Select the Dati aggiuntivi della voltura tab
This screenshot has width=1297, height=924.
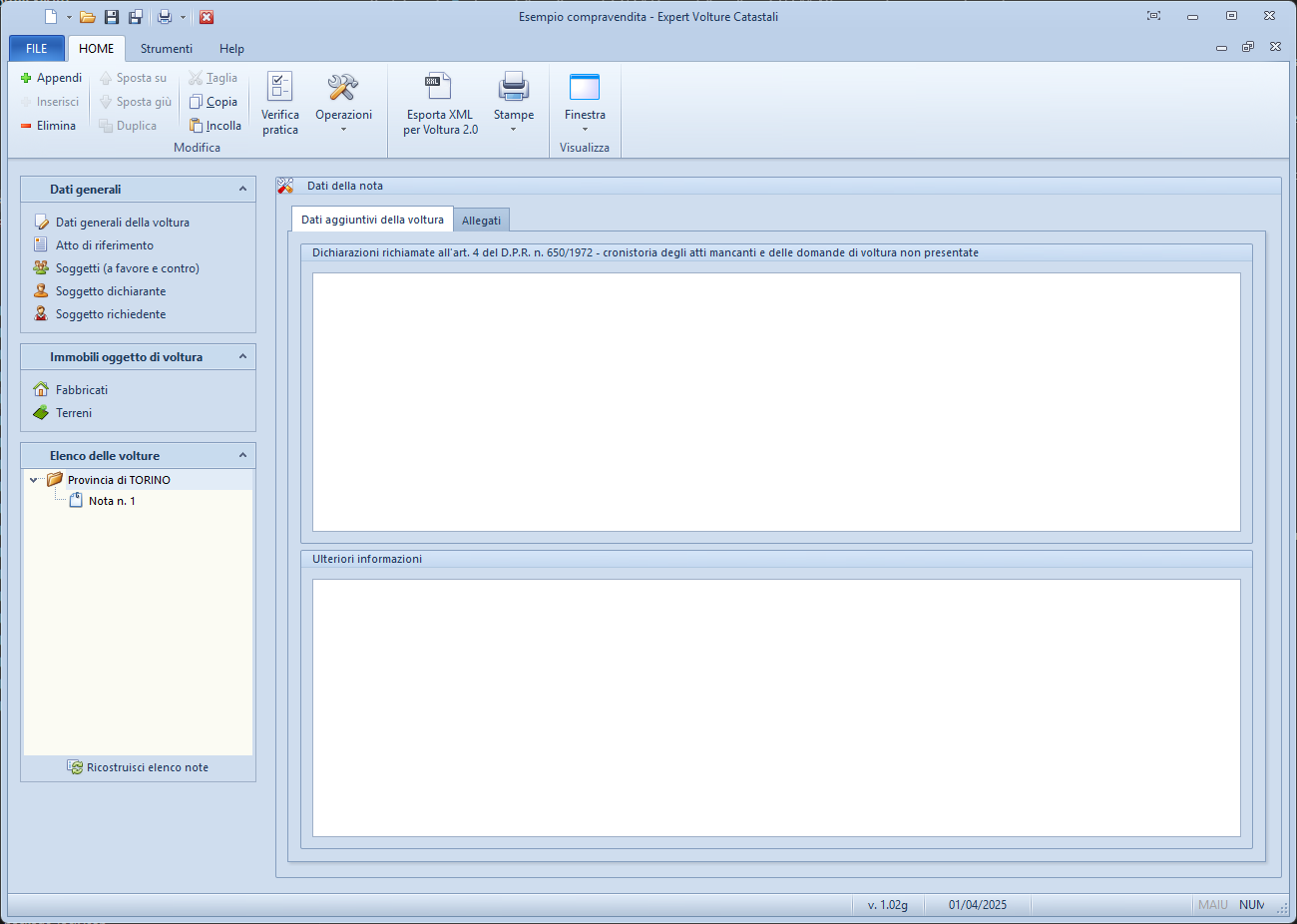tap(372, 220)
